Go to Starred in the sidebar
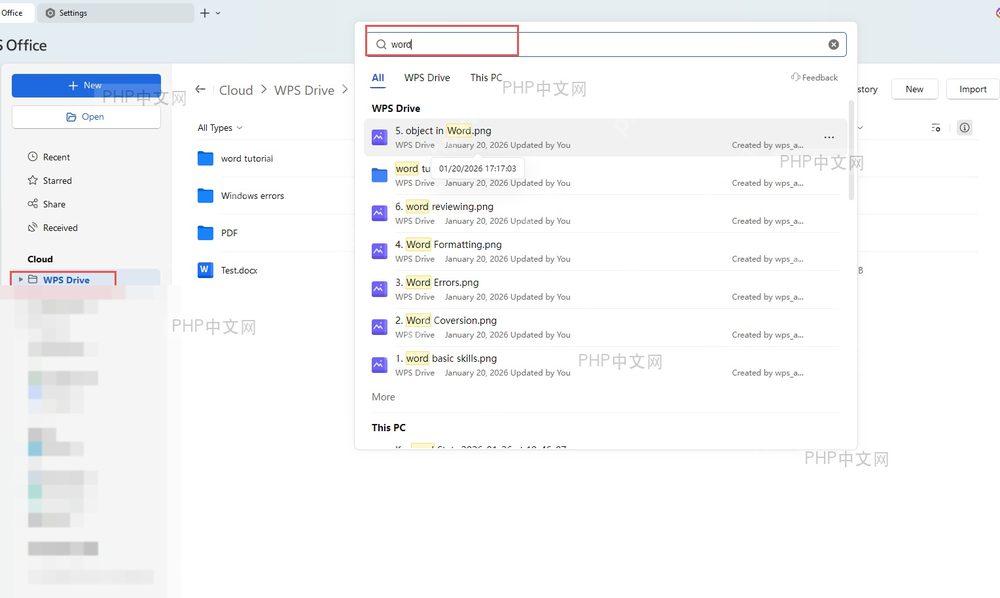Viewport: 1000px width, 598px height. click(50, 180)
